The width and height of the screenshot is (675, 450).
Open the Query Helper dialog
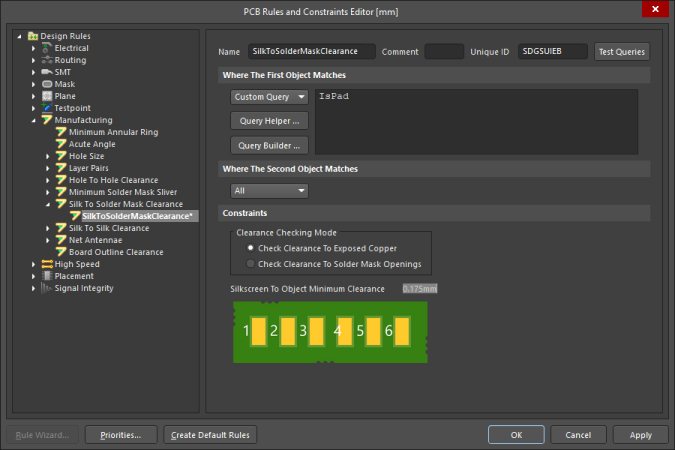(269, 121)
